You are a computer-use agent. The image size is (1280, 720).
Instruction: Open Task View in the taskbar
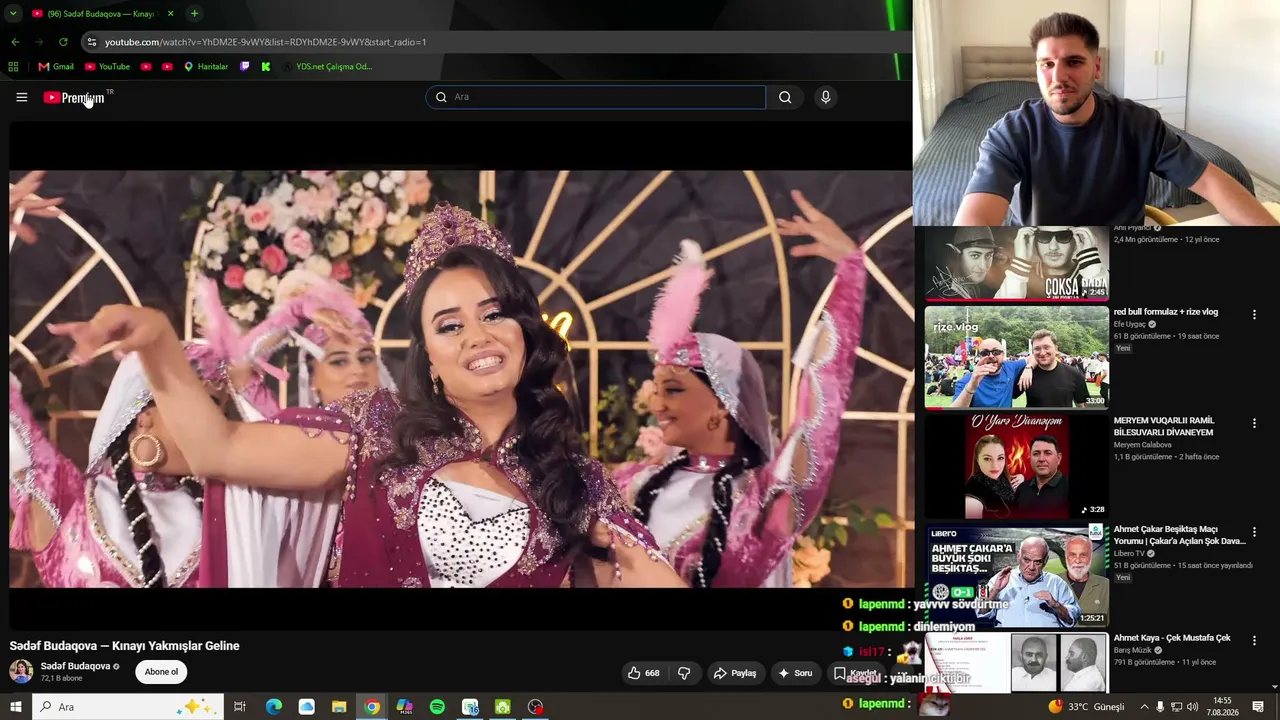[240, 707]
